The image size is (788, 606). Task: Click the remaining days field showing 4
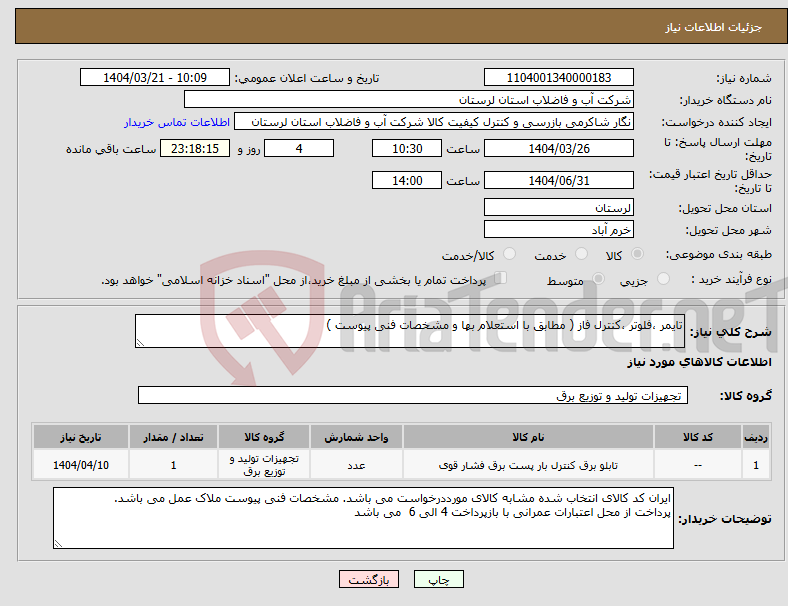pyautogui.click(x=299, y=149)
